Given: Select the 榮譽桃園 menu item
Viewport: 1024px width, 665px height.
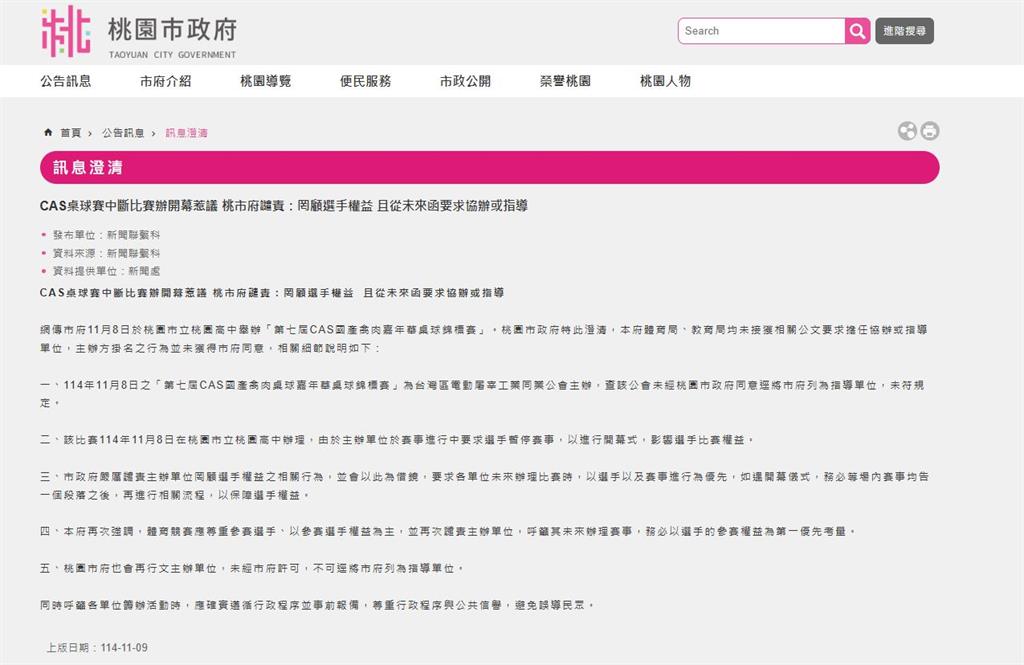Looking at the screenshot, I should tap(563, 81).
